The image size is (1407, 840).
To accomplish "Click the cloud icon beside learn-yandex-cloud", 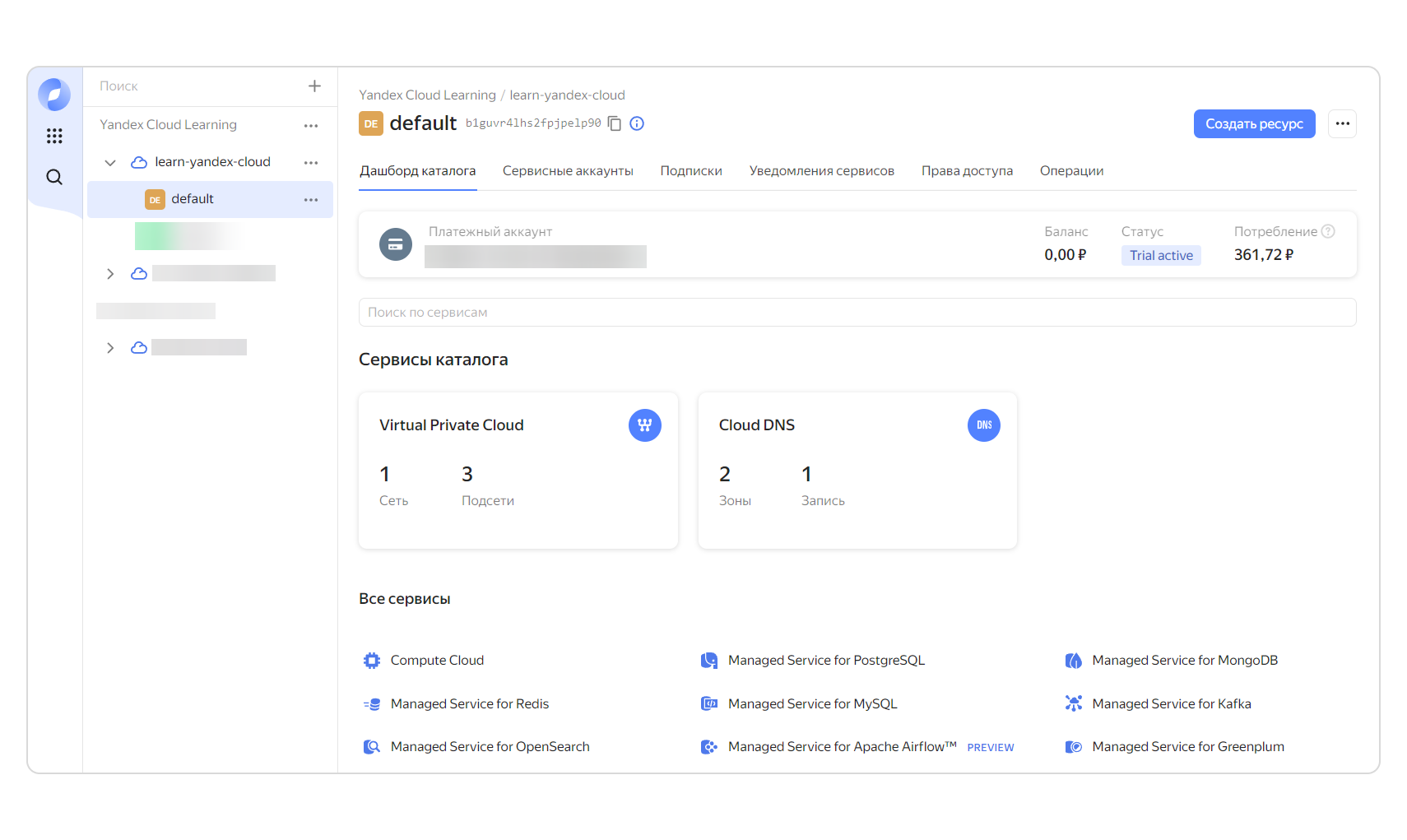I will pos(139,162).
